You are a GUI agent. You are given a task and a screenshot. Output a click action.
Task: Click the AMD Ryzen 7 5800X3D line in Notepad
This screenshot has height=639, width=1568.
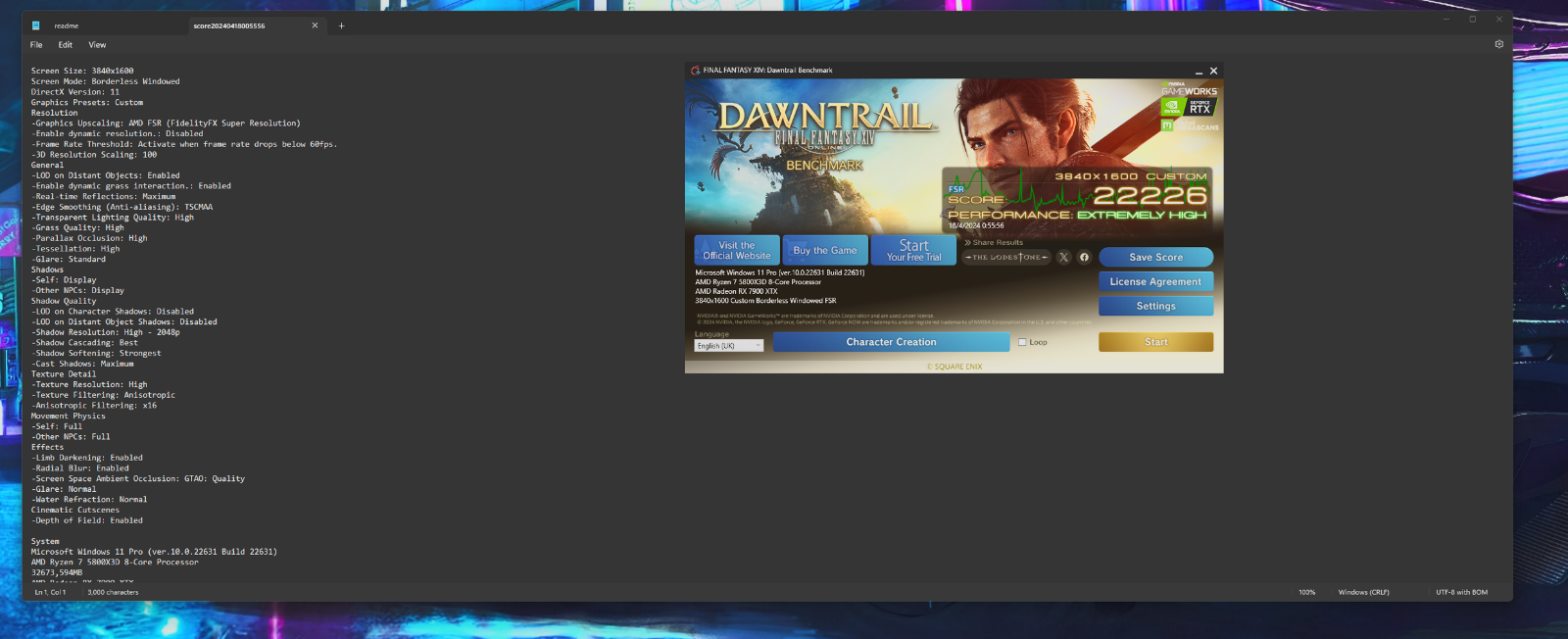click(115, 562)
